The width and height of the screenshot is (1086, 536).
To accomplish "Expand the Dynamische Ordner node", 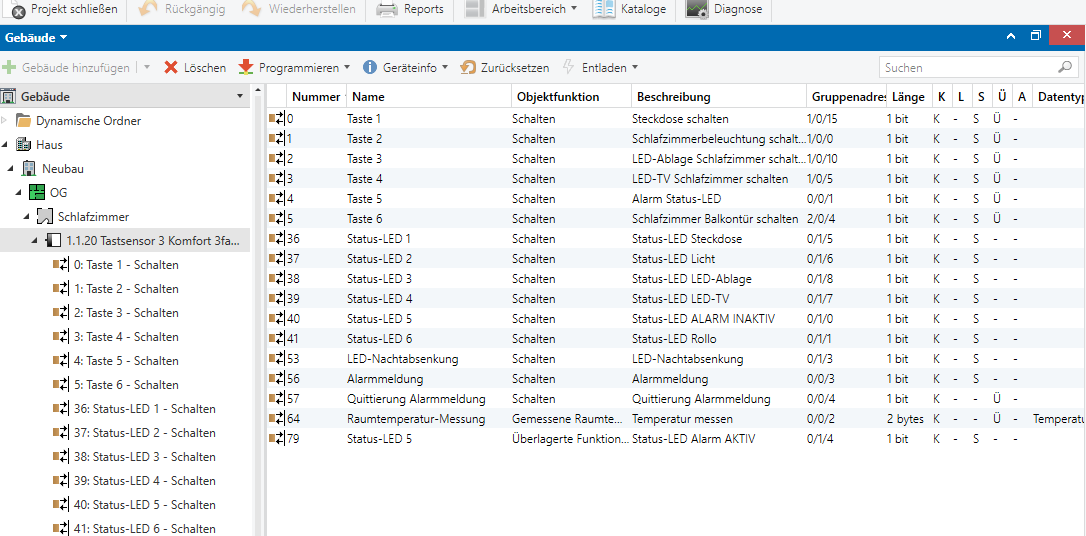I will [5, 121].
